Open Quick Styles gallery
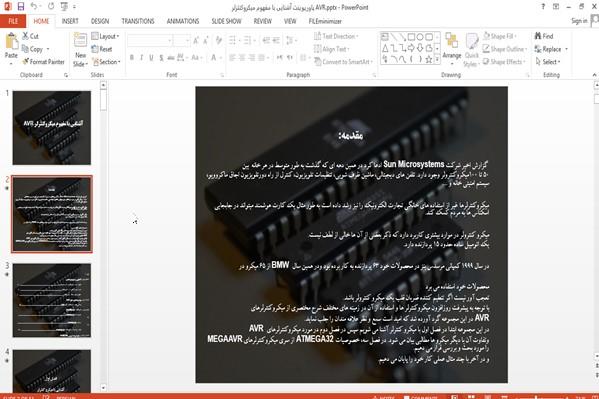Screen dimensions: 599x399 [x=471, y=50]
